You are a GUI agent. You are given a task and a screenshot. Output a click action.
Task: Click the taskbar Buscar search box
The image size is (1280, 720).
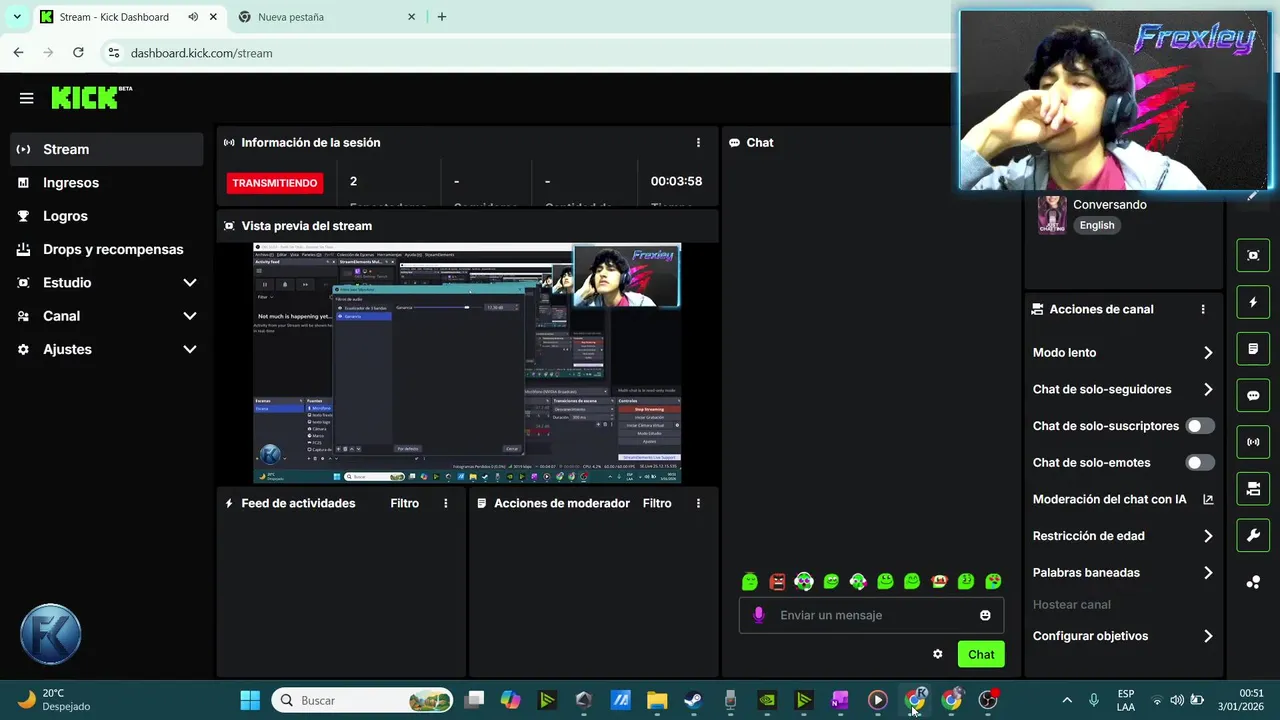362,700
